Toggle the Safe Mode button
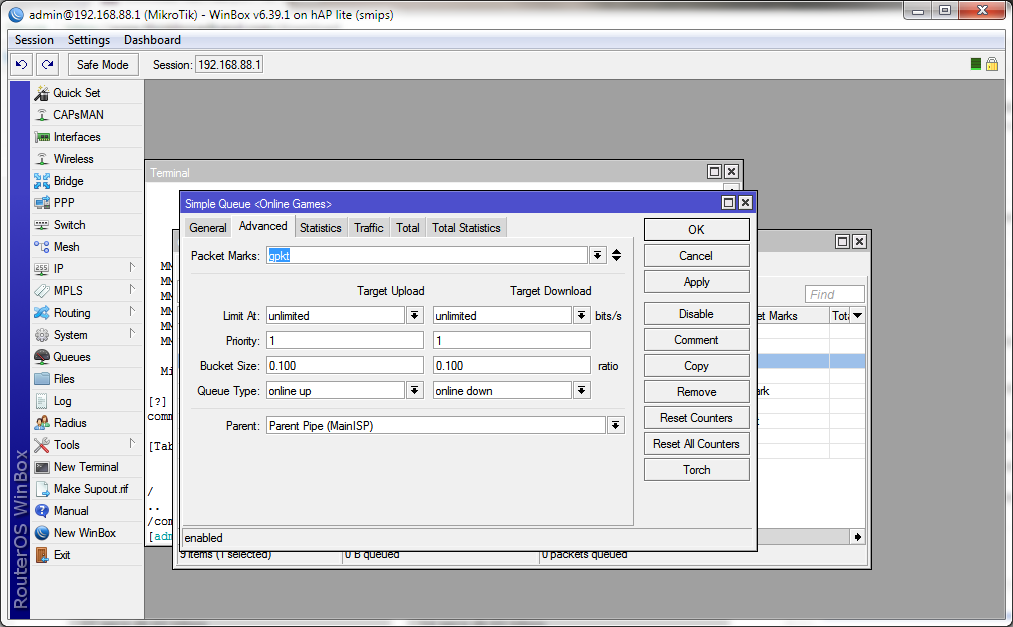The height and width of the screenshot is (627, 1013). point(102,64)
